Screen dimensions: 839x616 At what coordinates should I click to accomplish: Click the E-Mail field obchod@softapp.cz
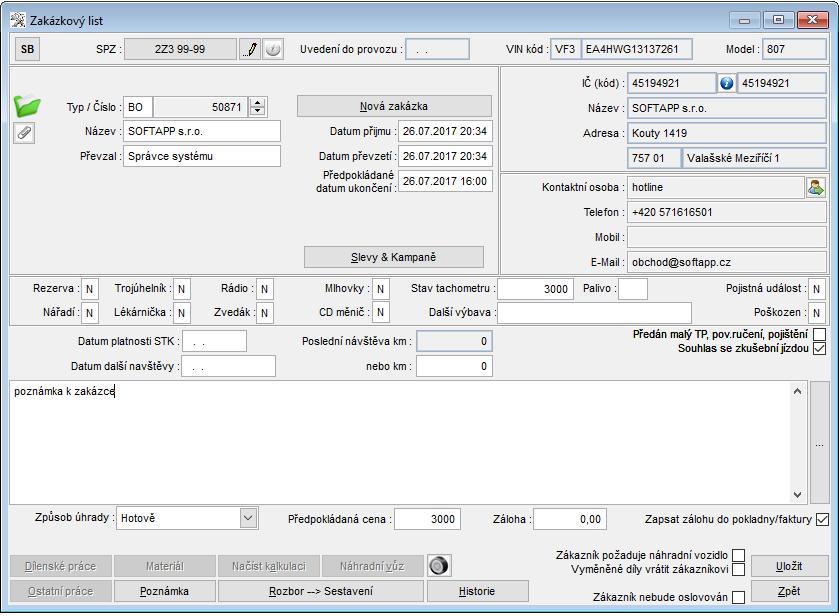[x=727, y=262]
